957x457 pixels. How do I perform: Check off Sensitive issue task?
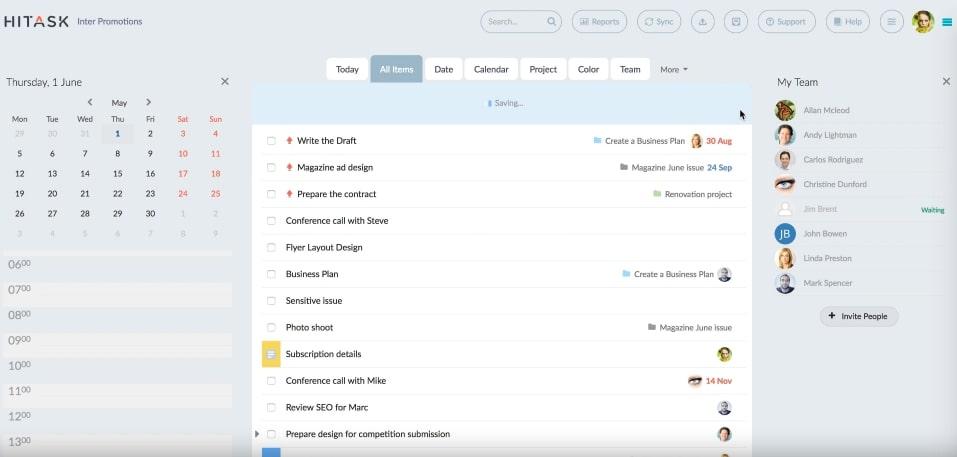(271, 301)
